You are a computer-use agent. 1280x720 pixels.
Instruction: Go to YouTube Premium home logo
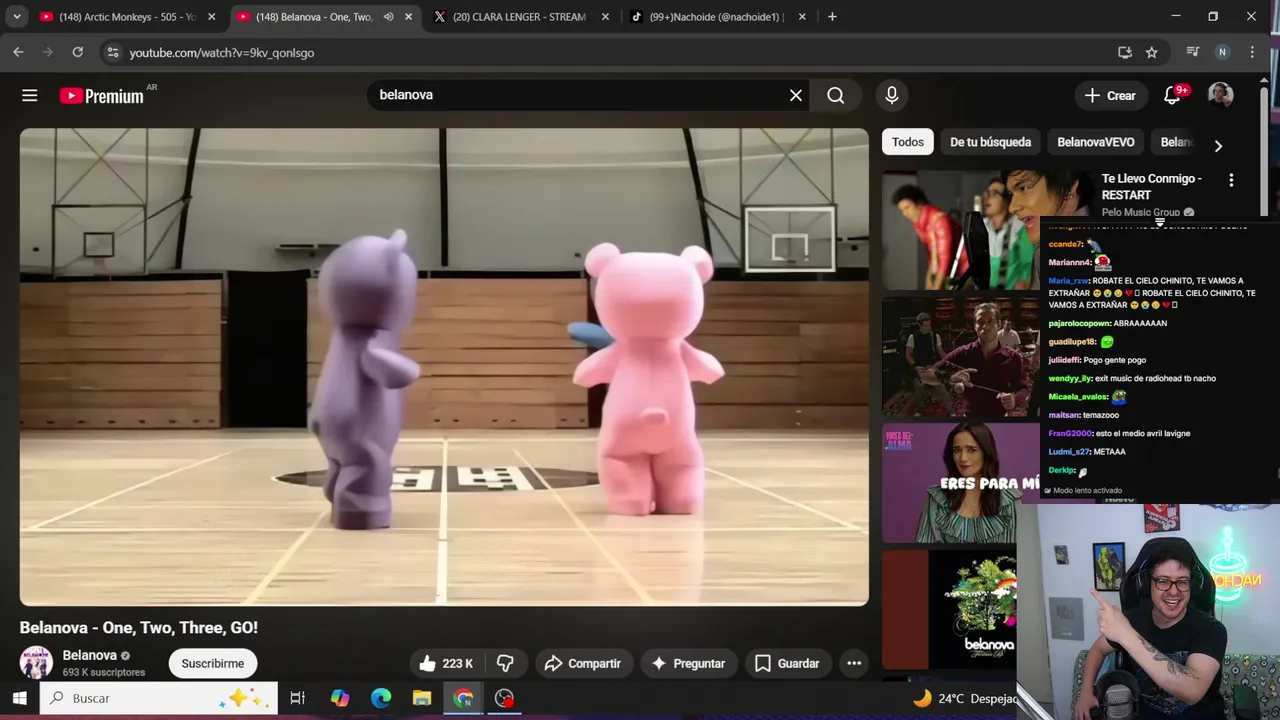101,96
